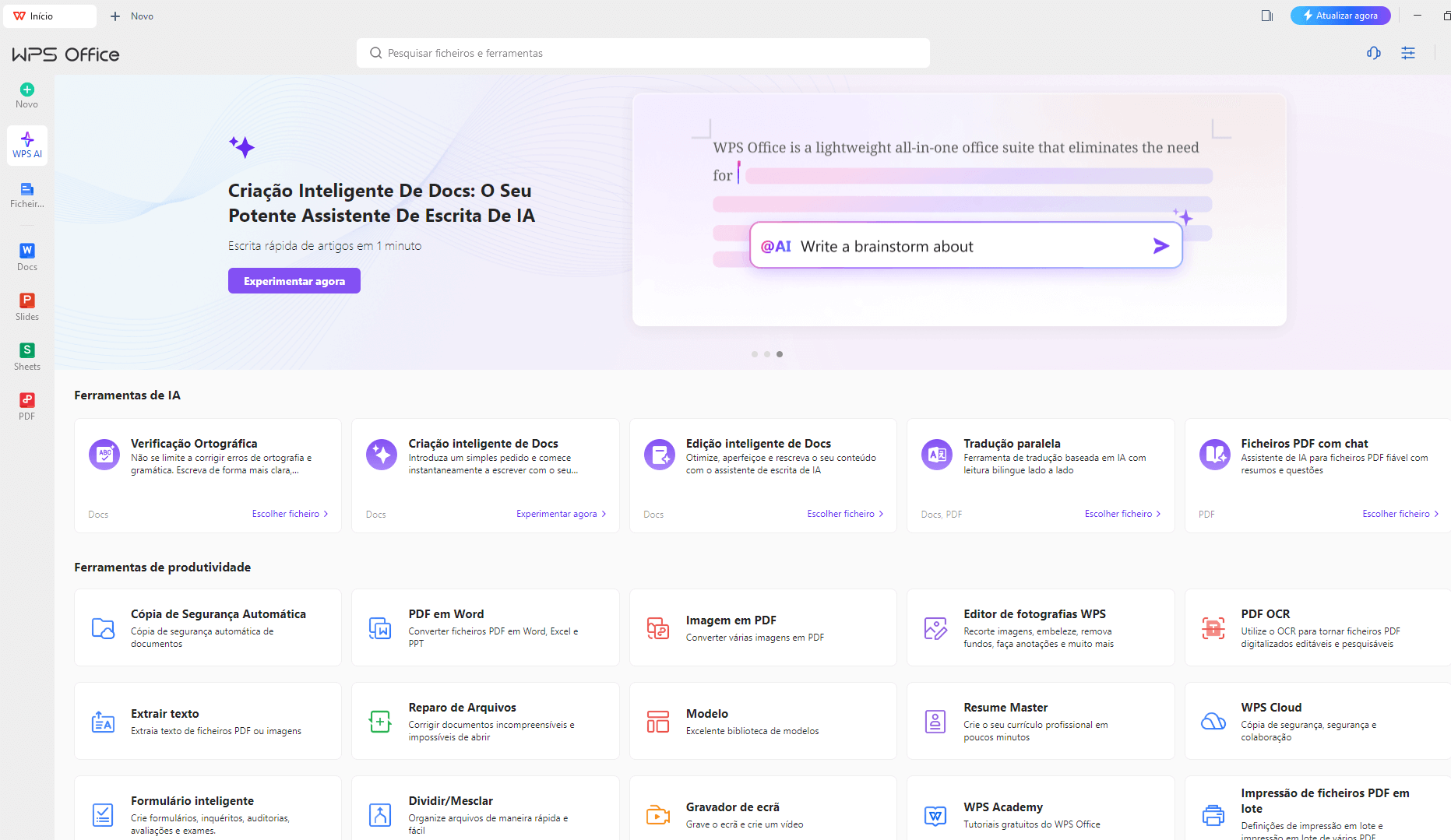Image resolution: width=1451 pixels, height=840 pixels.
Task: Click the Criação inteligente de Docs sparkle icon
Action: pyautogui.click(x=382, y=455)
